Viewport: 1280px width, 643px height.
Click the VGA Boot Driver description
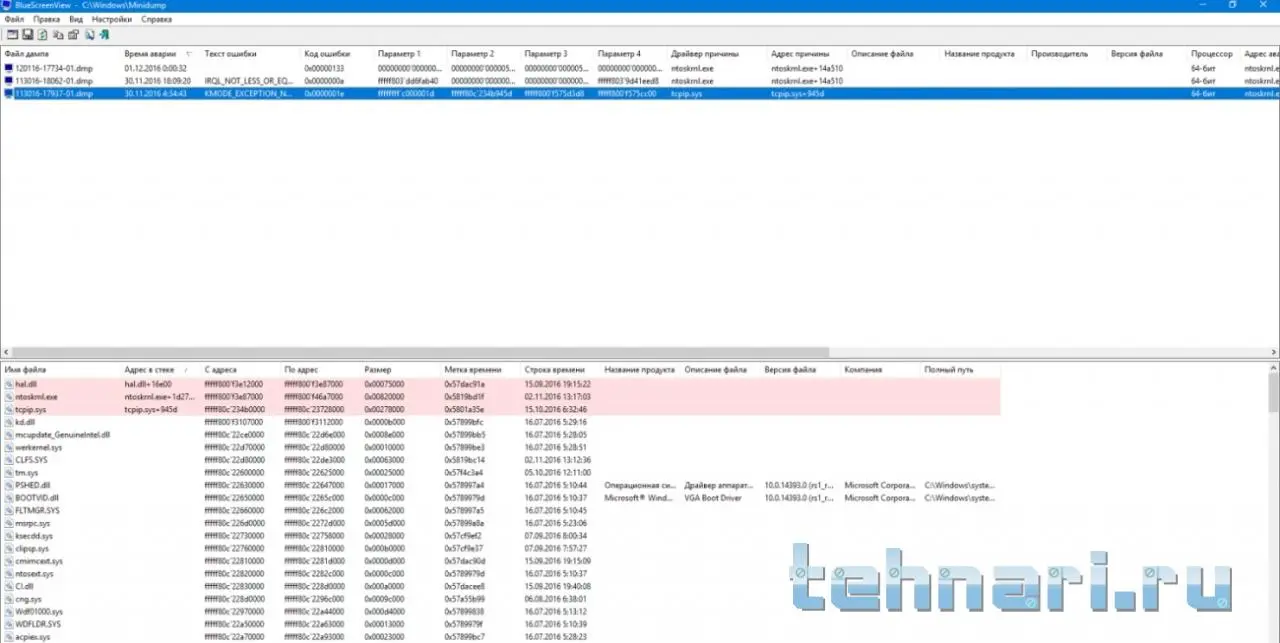coord(714,497)
